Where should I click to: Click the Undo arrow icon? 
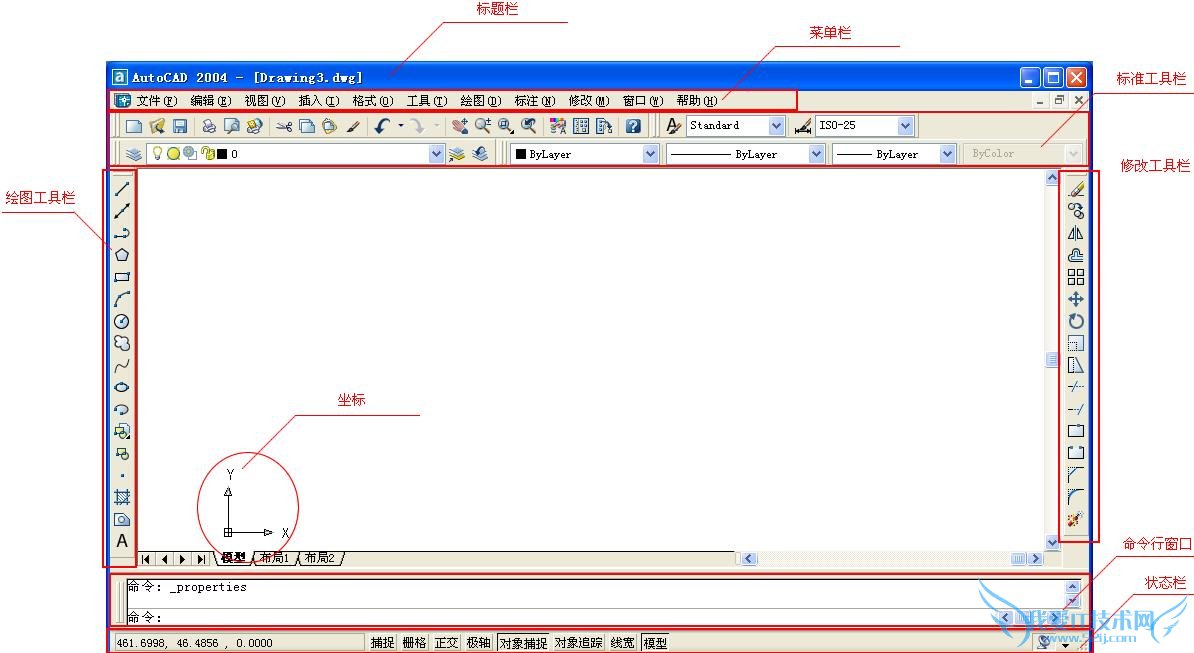(382, 126)
